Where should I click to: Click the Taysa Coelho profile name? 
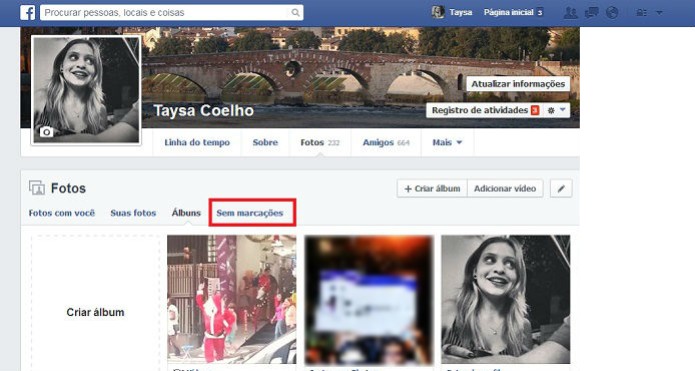click(x=203, y=110)
